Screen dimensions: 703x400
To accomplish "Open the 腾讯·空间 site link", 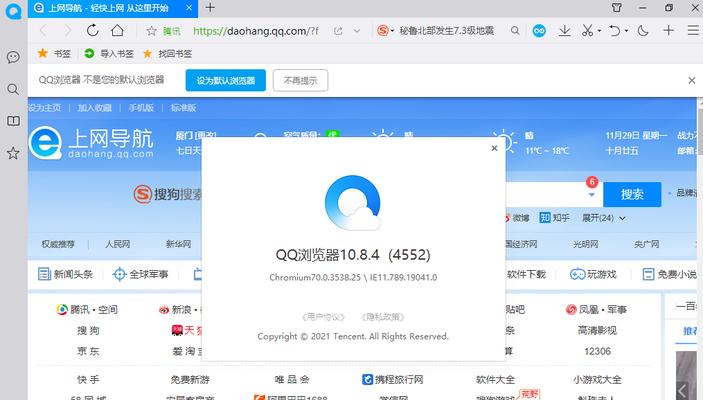I will coord(87,309).
